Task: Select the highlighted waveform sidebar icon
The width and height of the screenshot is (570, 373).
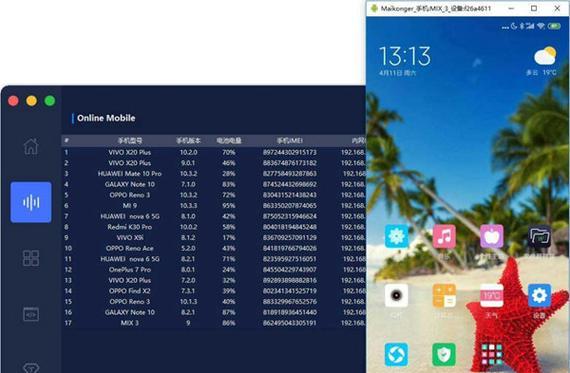Action: (x=31, y=202)
